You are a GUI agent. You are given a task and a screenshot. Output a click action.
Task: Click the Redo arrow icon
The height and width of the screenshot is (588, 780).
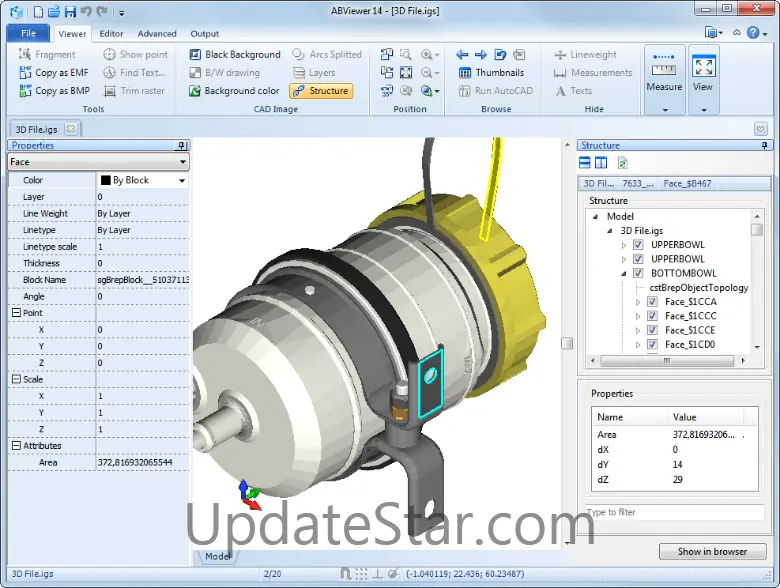point(102,11)
